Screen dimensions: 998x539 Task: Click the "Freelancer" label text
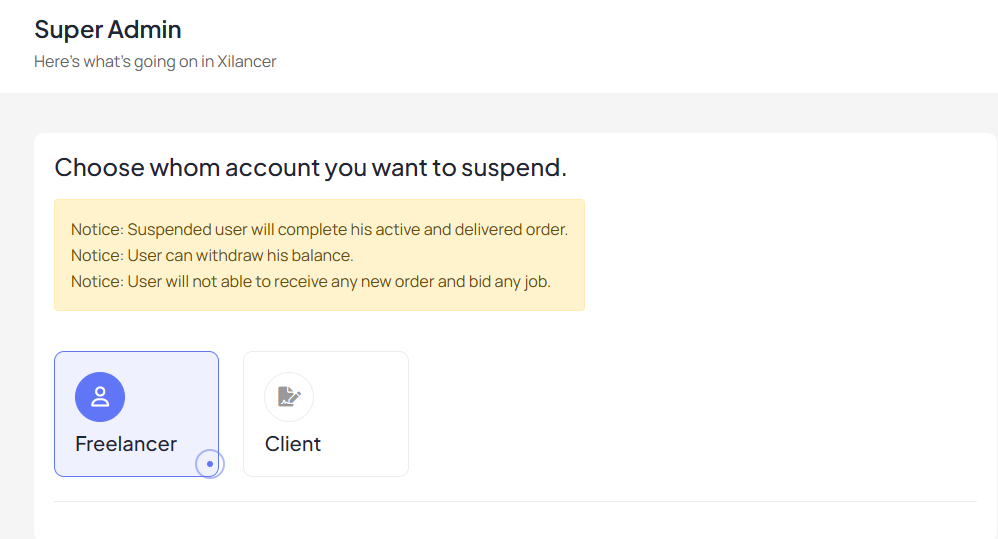pos(126,444)
